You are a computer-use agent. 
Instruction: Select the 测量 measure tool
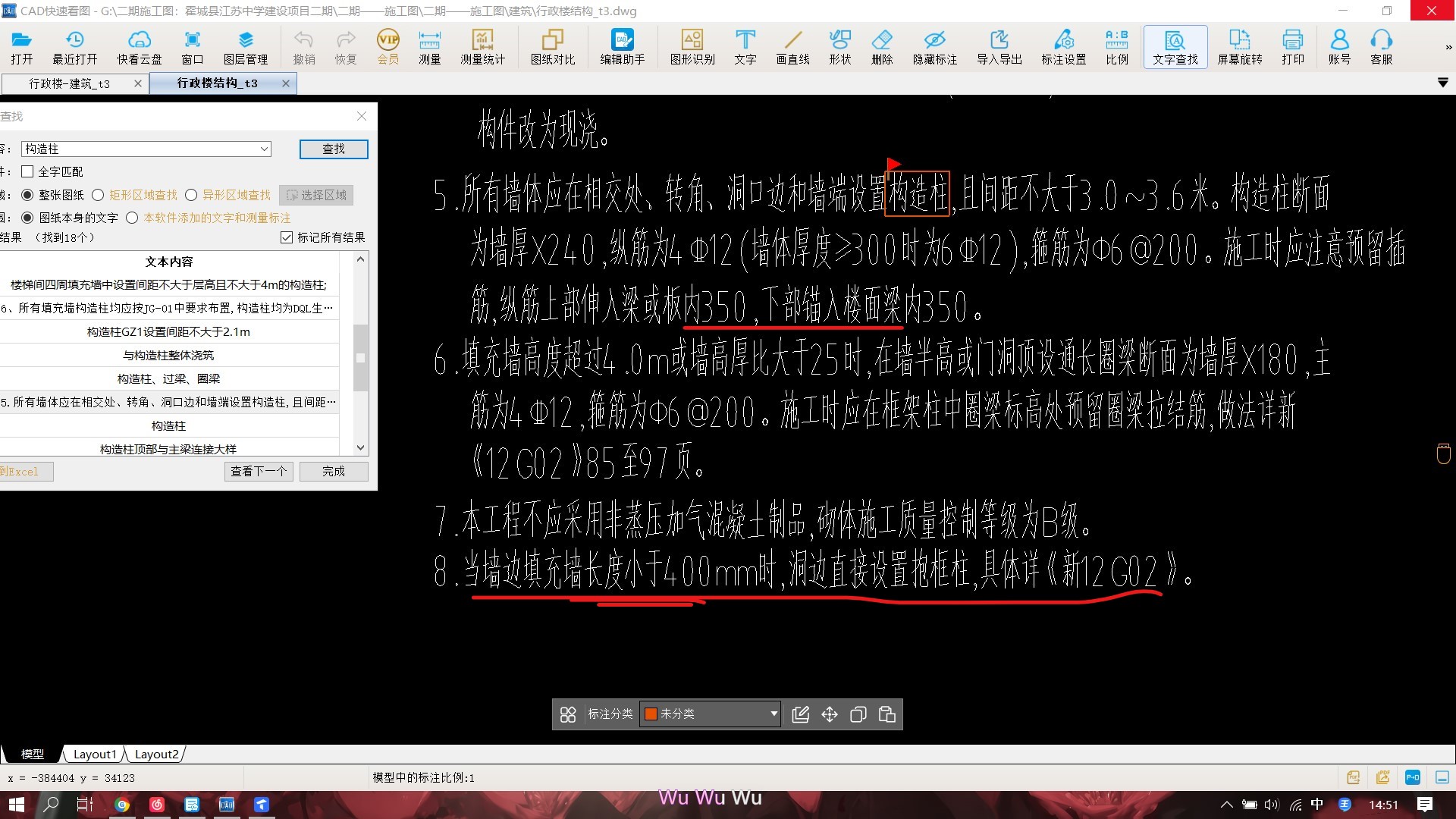(x=429, y=47)
